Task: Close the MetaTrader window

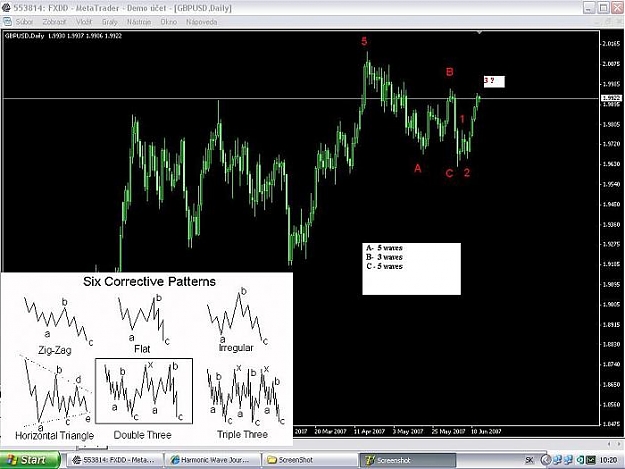Action: pyautogui.click(x=618, y=8)
